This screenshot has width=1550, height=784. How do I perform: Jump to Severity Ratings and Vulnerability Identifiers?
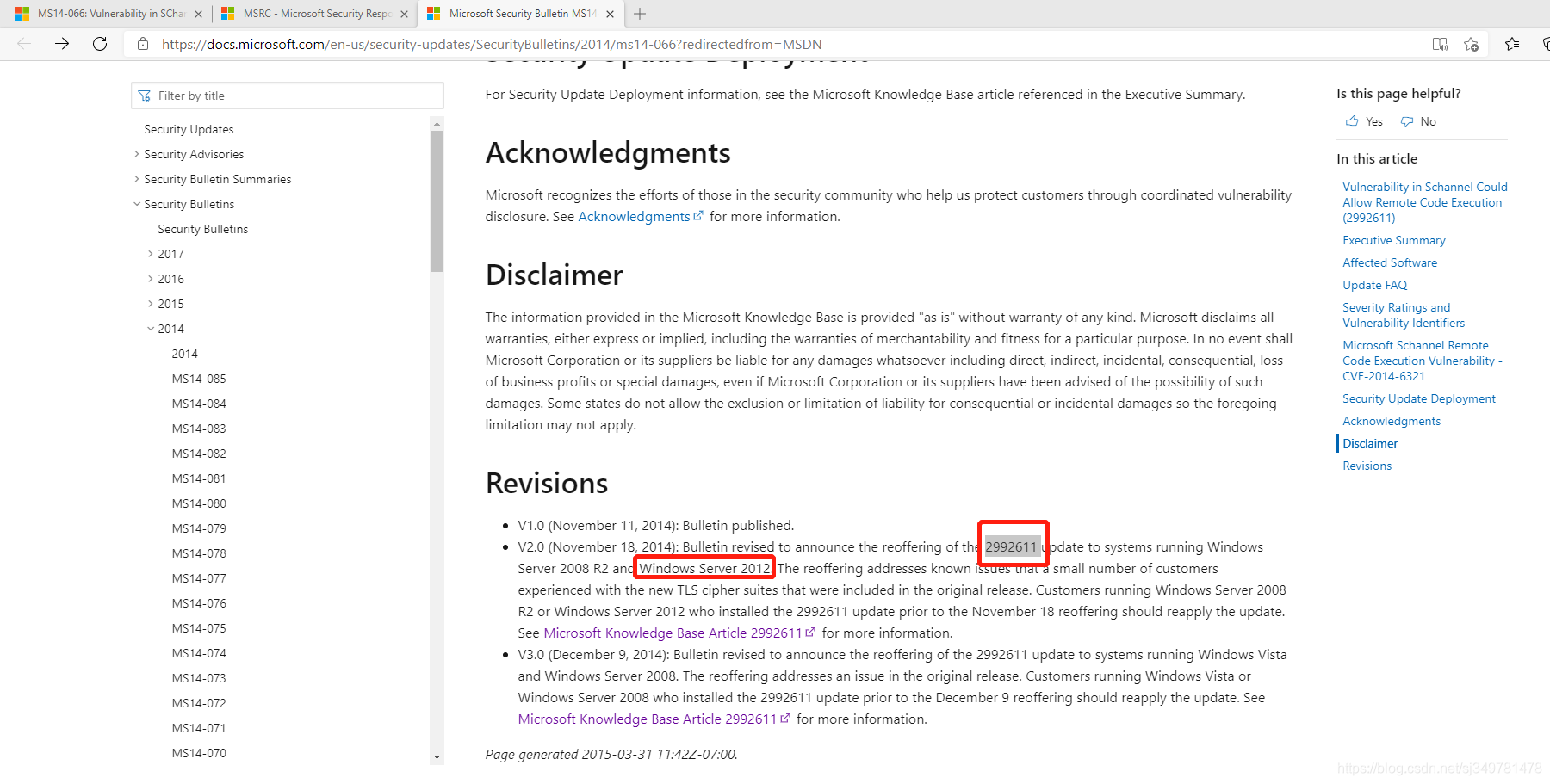(x=1404, y=315)
